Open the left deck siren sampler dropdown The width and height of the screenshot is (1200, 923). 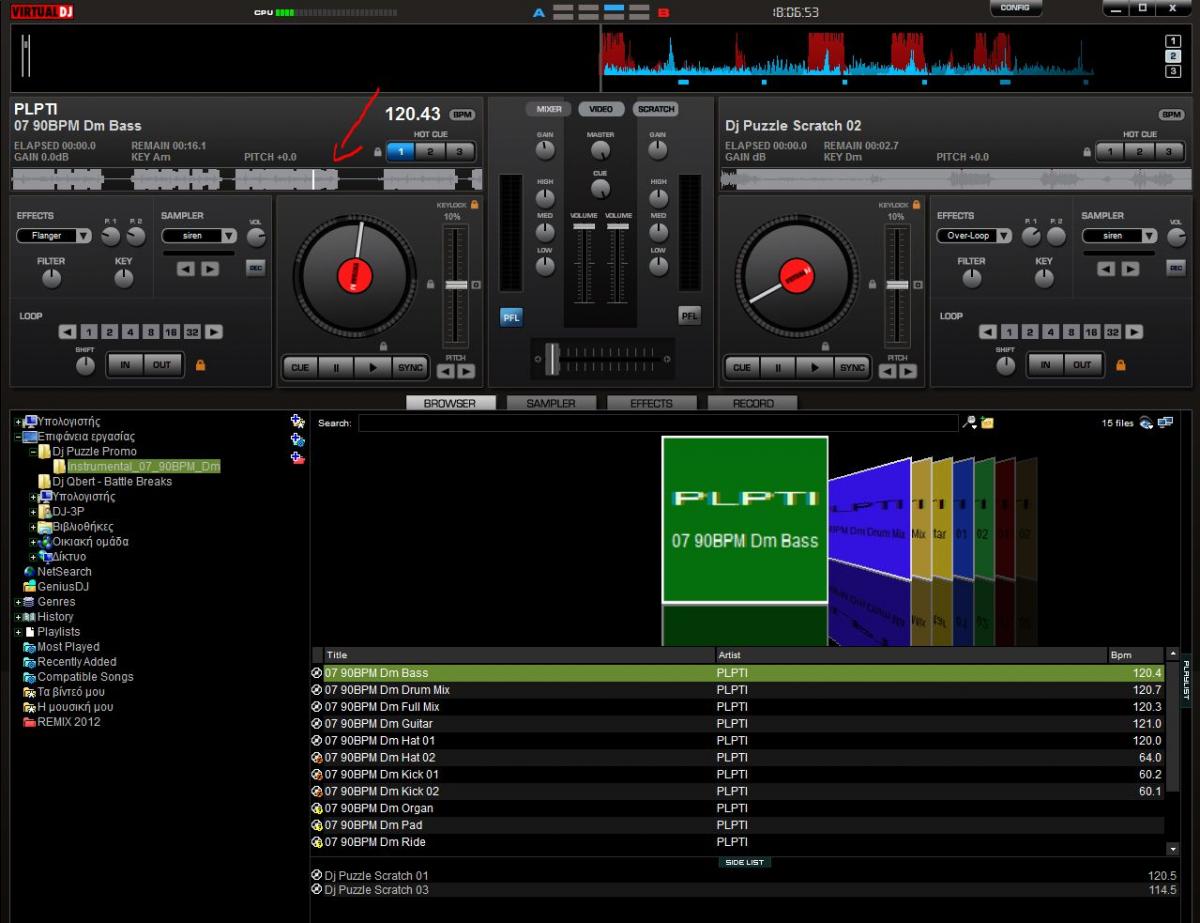coord(229,236)
